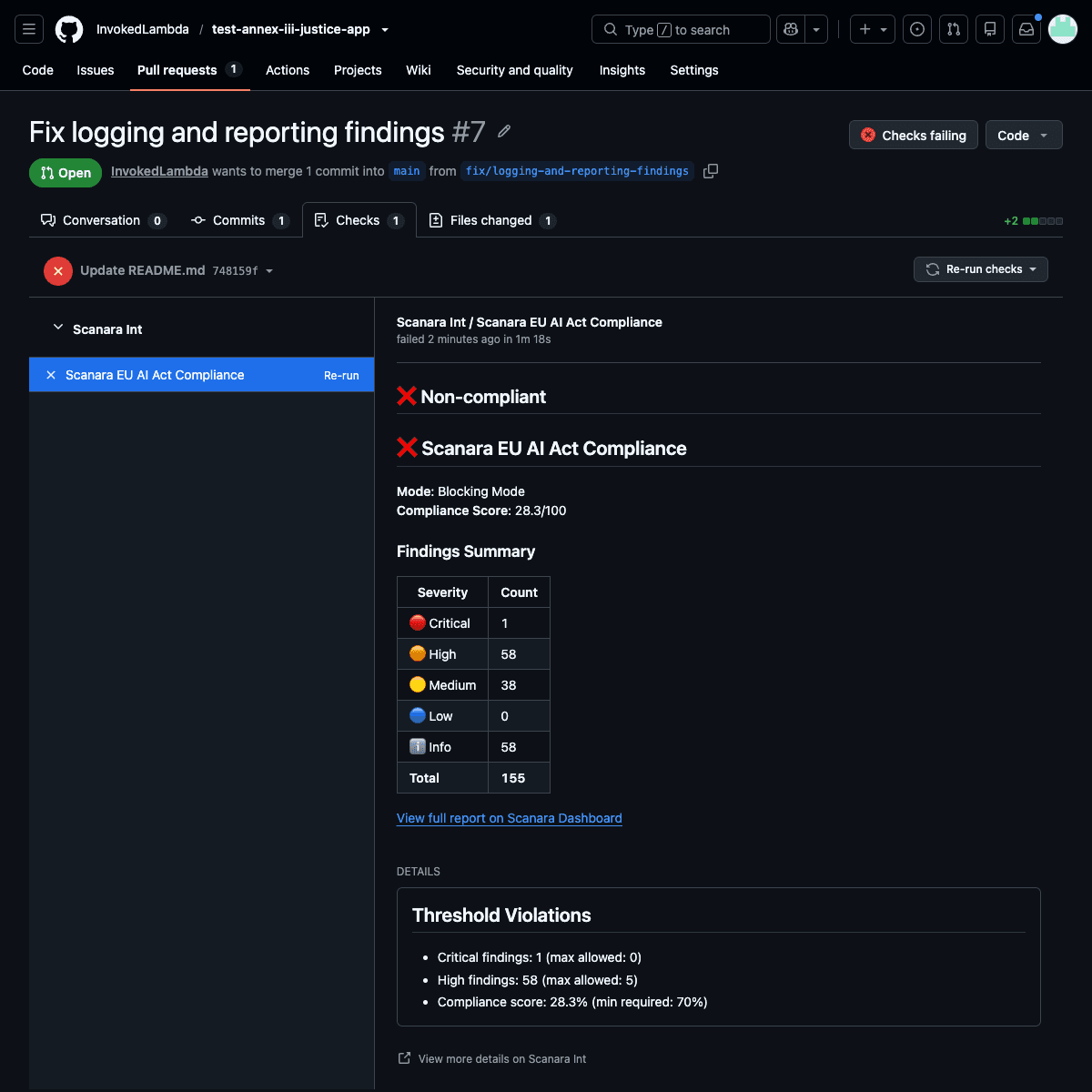Screen dimensions: 1092x1092
Task: Open the Copilot chat icon
Action: (x=791, y=29)
